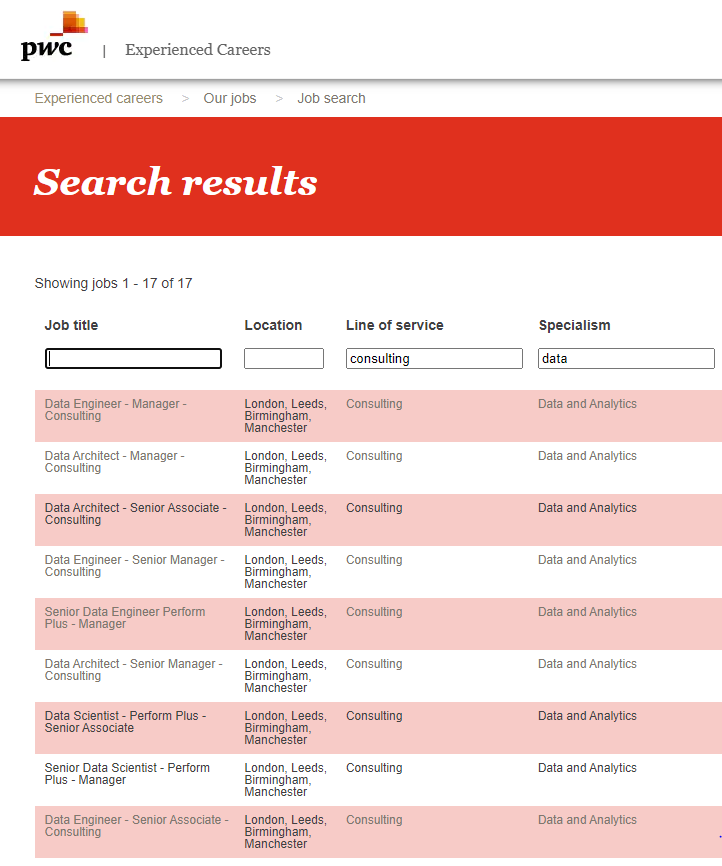
Task: Click the Line of service filter field
Action: click(x=434, y=358)
